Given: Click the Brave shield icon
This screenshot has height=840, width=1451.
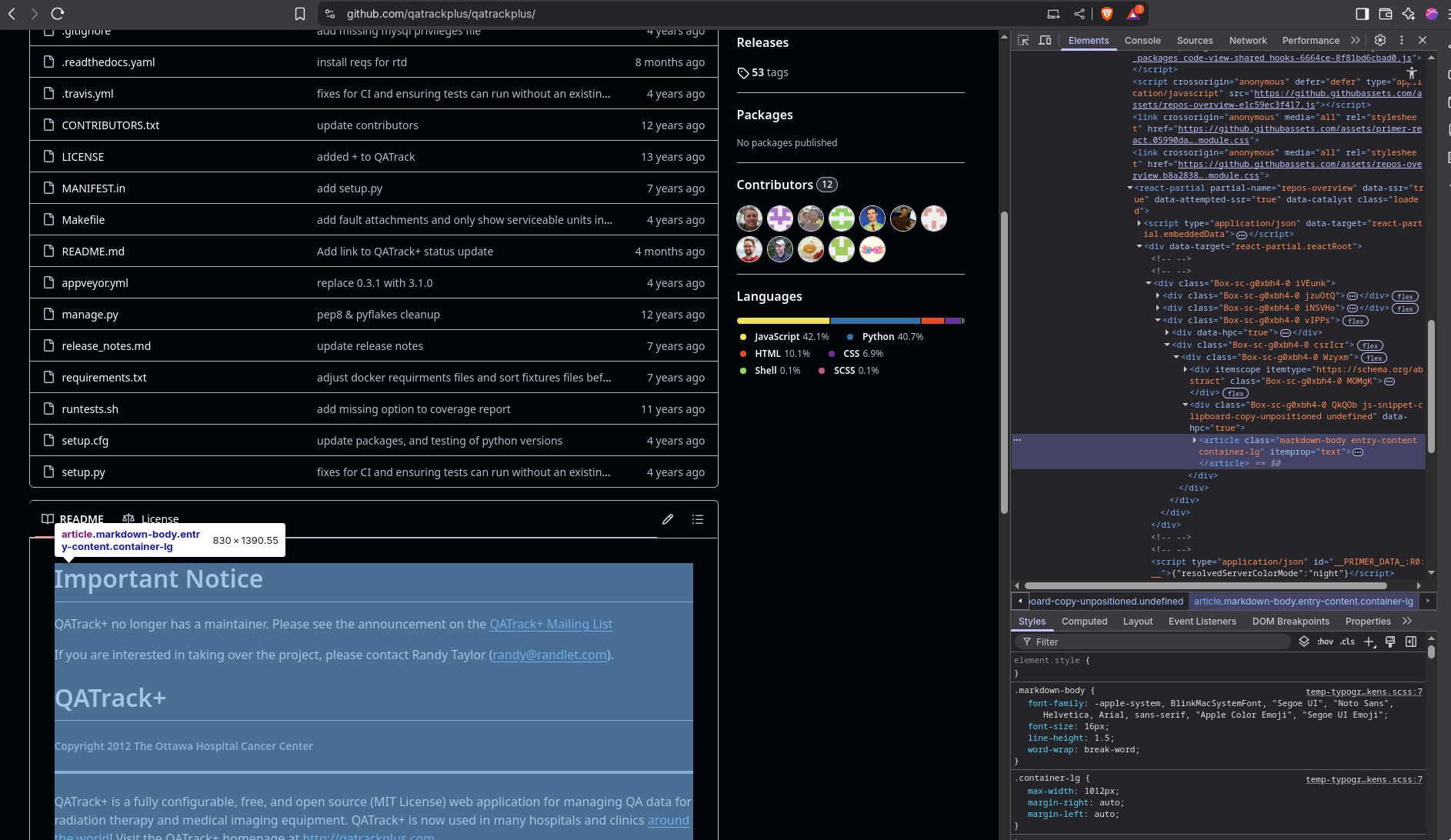Looking at the screenshot, I should (1107, 14).
